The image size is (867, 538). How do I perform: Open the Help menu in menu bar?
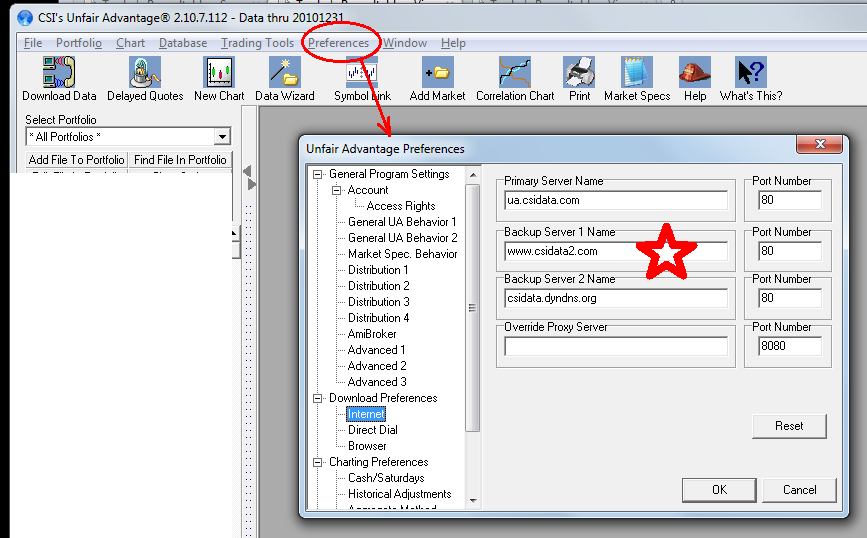[x=453, y=43]
